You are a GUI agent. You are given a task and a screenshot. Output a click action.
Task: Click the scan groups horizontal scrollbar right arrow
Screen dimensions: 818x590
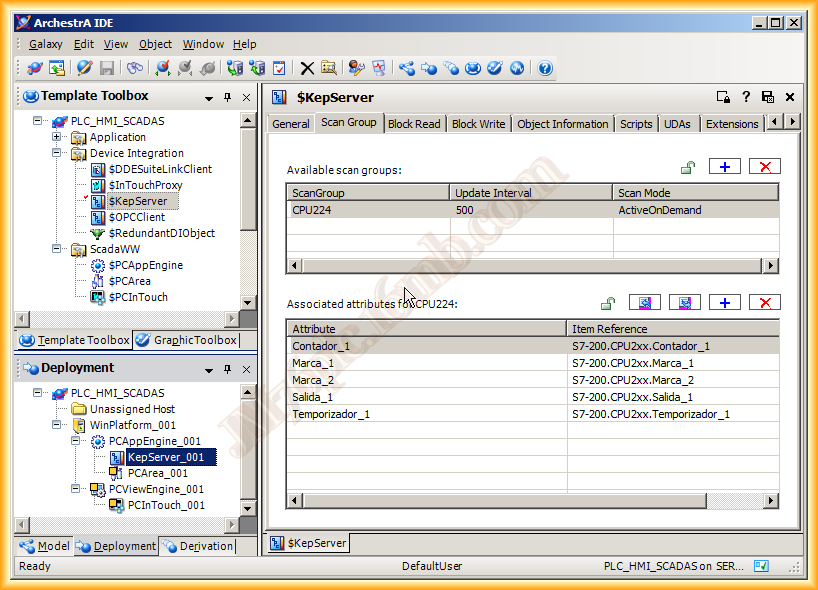coord(770,265)
